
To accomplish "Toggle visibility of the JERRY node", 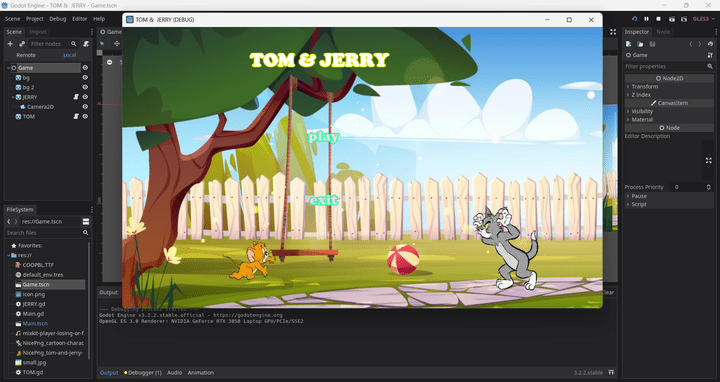I will pyautogui.click(x=85, y=97).
